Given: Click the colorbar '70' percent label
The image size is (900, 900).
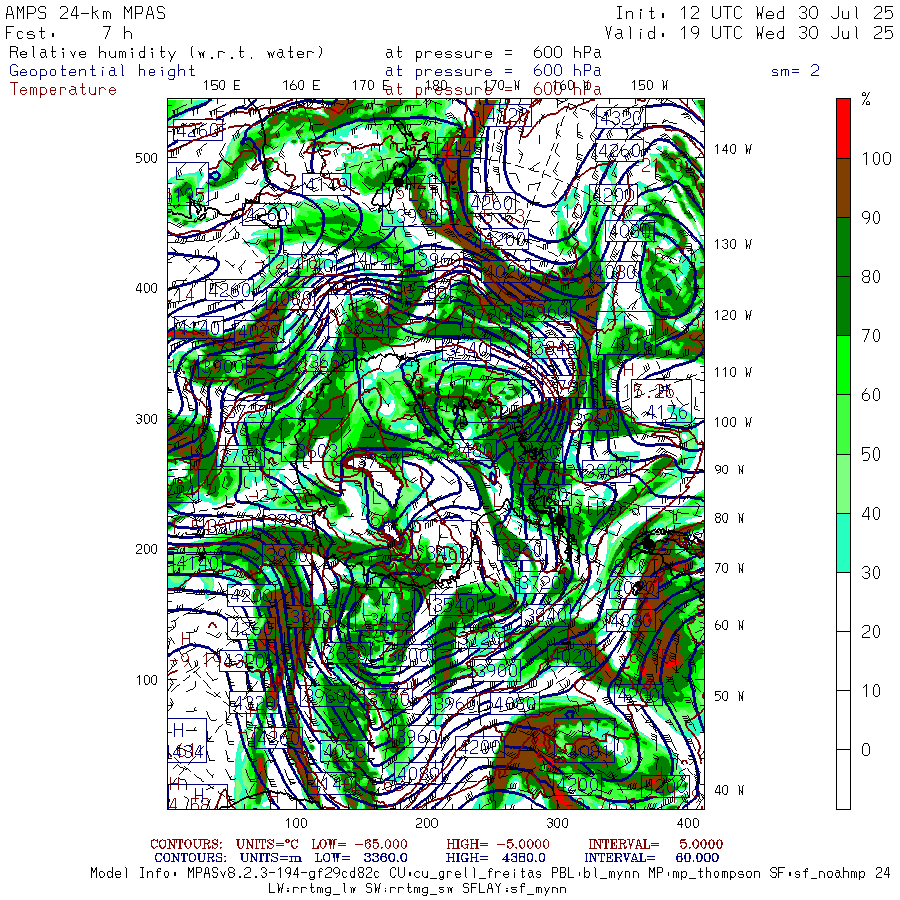Looking at the screenshot, I should point(871,336).
